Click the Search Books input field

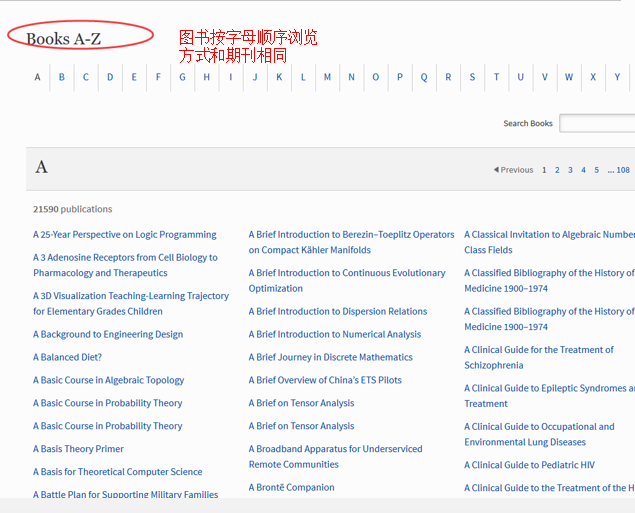[x=597, y=123]
